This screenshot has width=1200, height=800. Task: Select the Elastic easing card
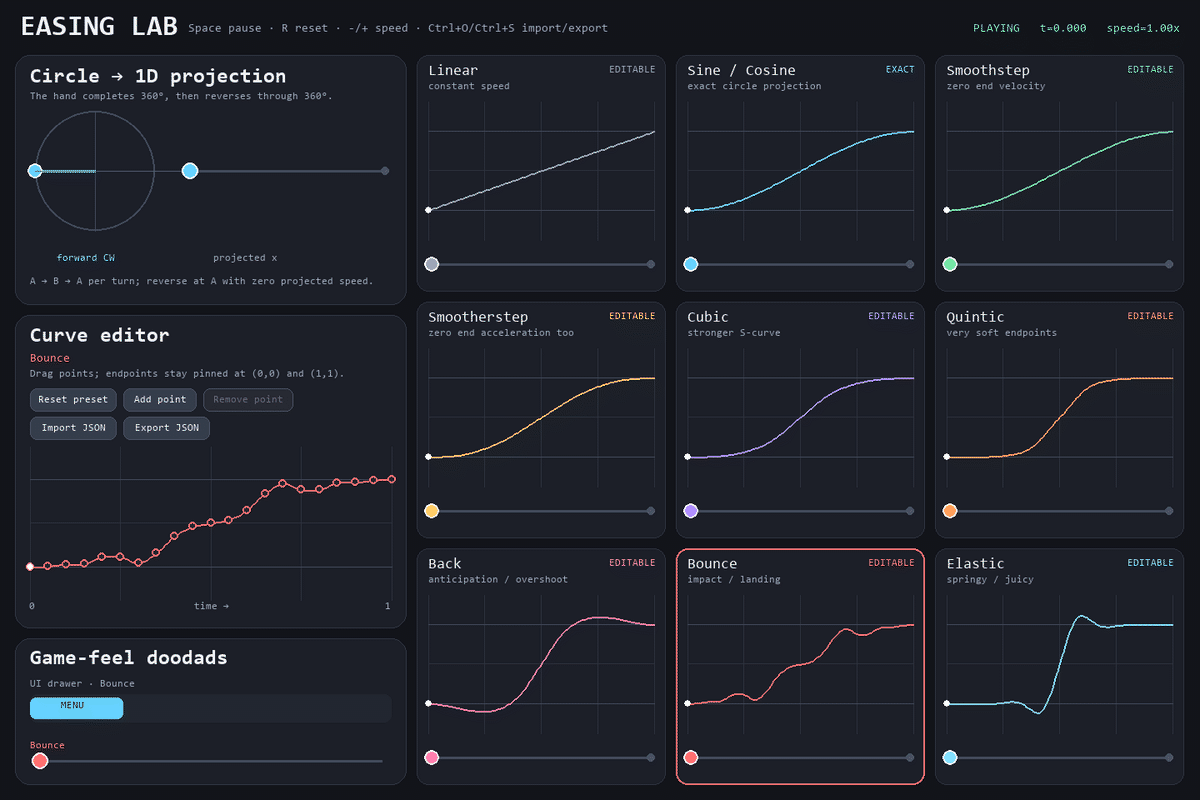pos(1059,666)
